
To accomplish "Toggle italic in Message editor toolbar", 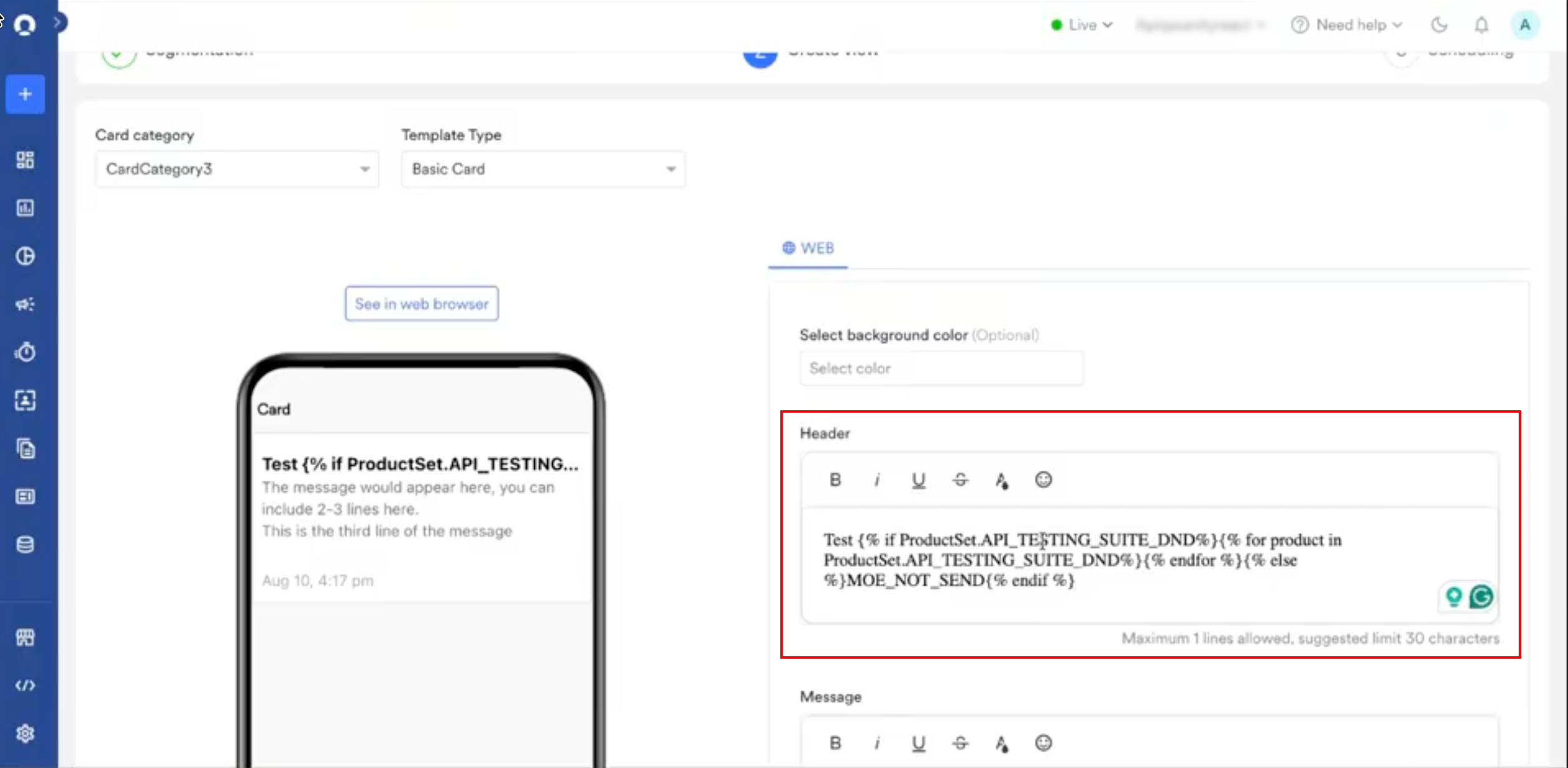I will click(x=877, y=743).
